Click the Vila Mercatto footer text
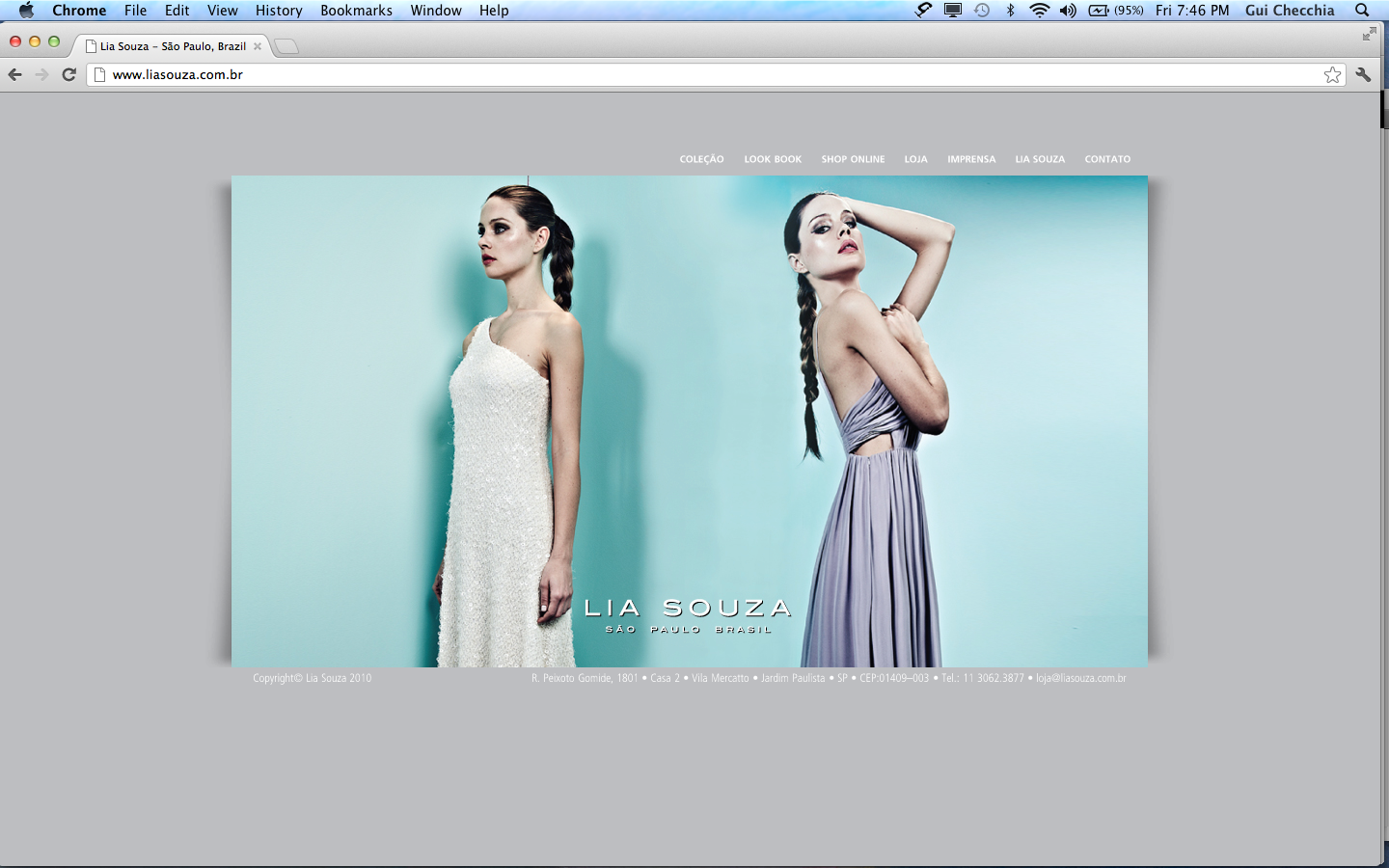 720,678
